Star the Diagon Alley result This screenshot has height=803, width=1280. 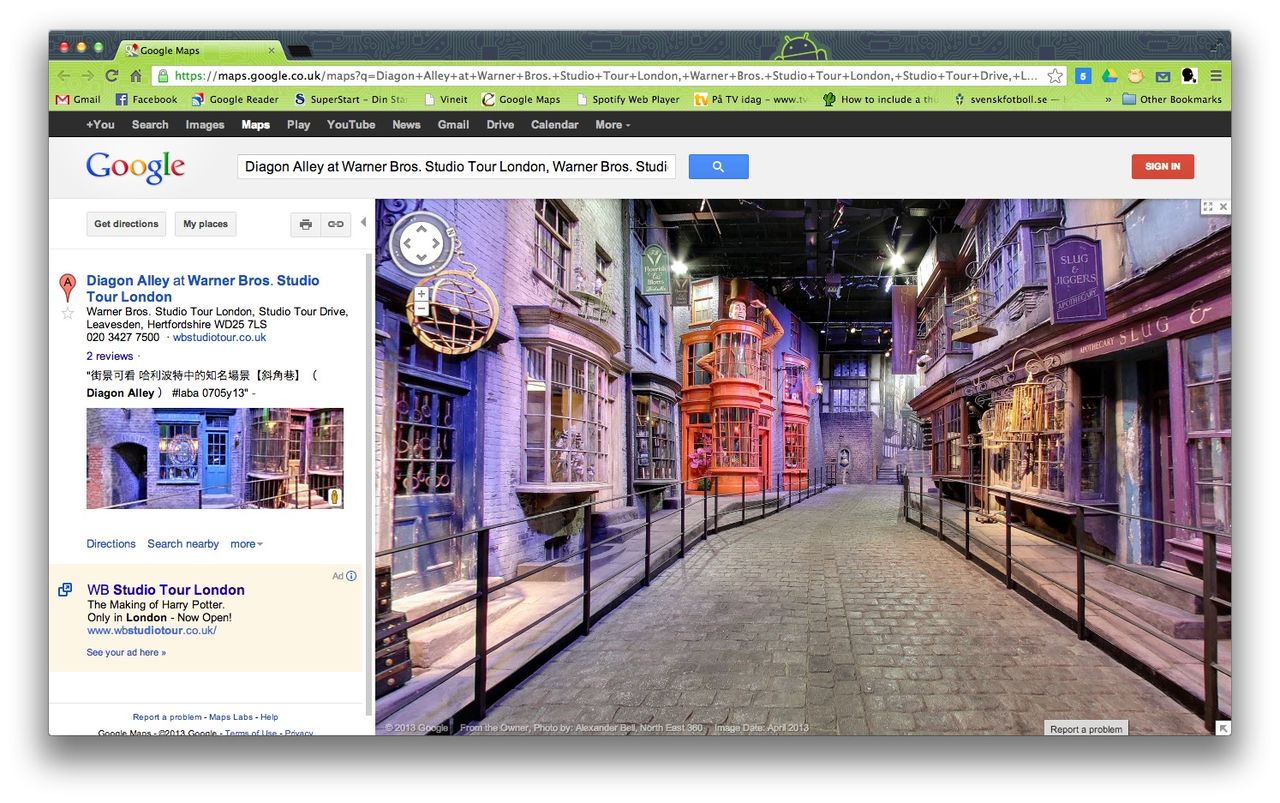(68, 314)
